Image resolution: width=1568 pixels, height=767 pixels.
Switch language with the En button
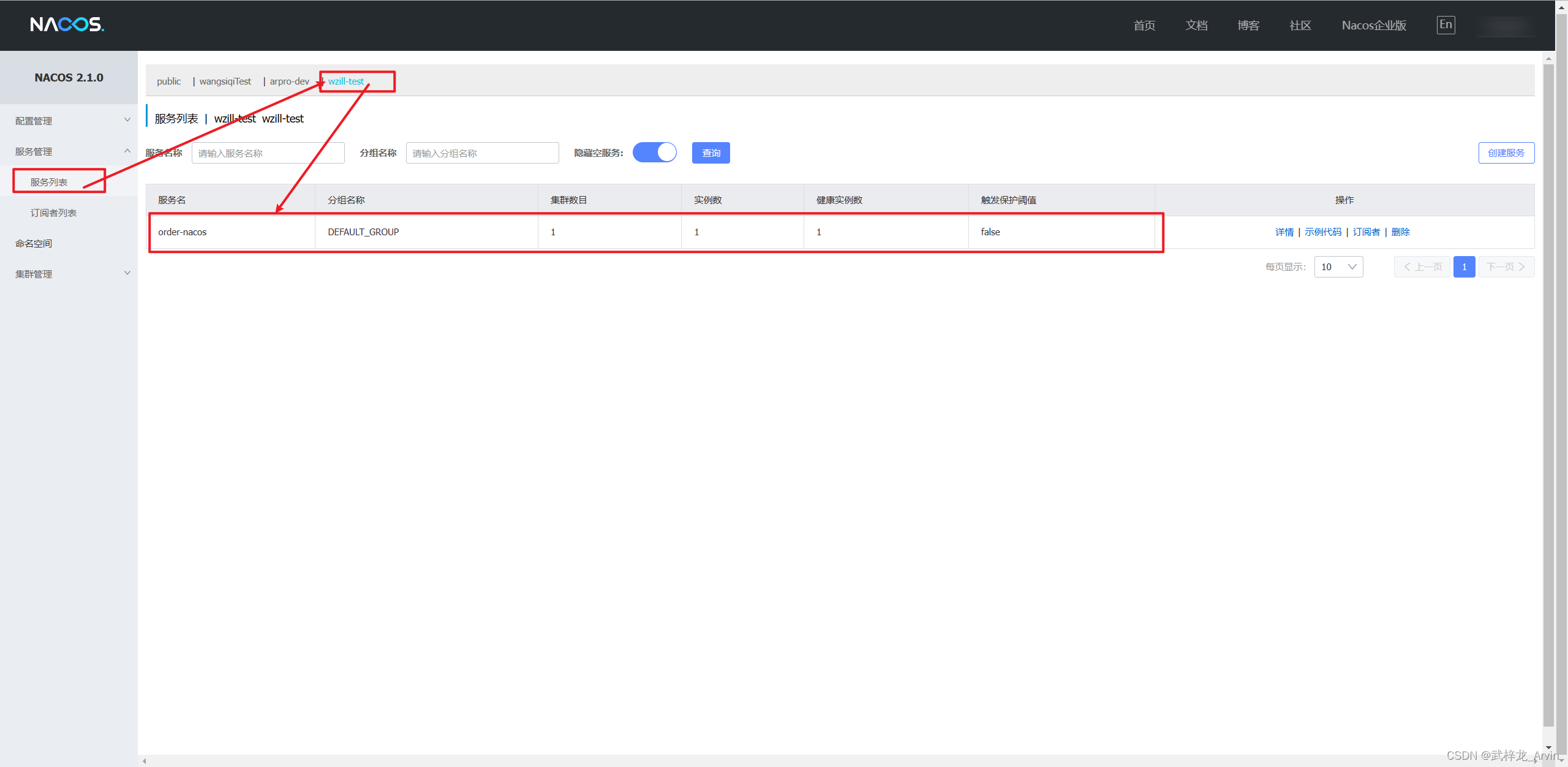coord(1445,25)
